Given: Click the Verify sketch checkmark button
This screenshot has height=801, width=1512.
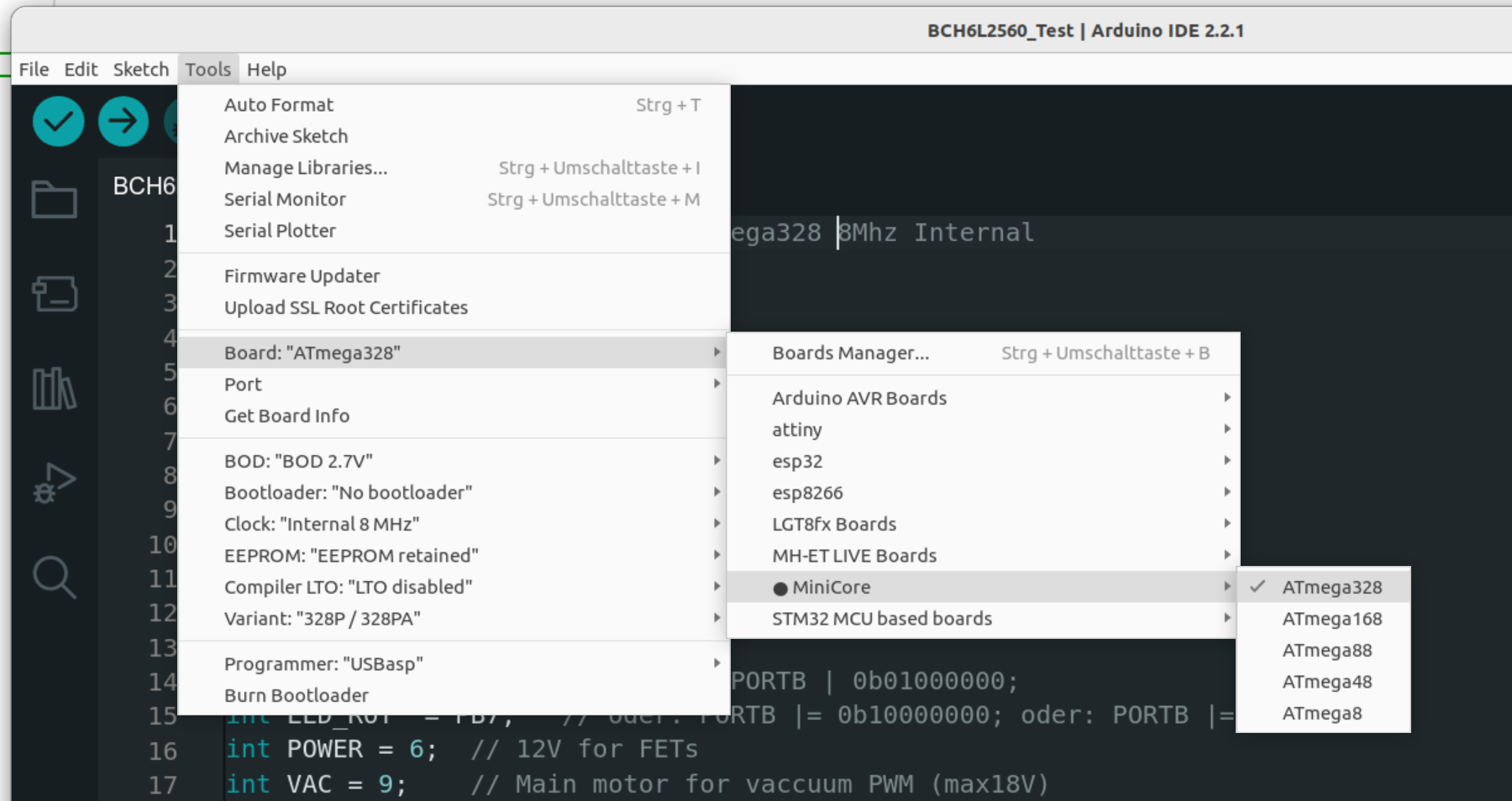Looking at the screenshot, I should coord(58,122).
